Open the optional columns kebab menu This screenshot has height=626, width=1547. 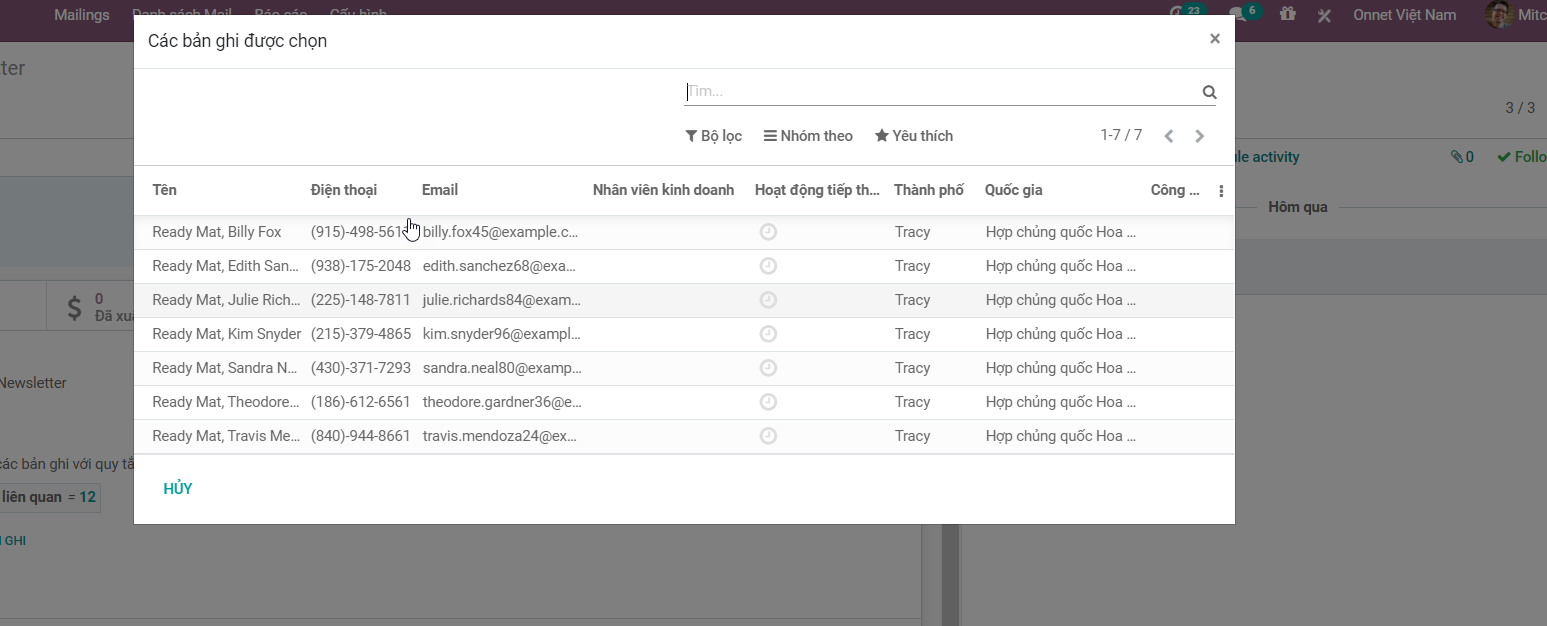(1221, 191)
